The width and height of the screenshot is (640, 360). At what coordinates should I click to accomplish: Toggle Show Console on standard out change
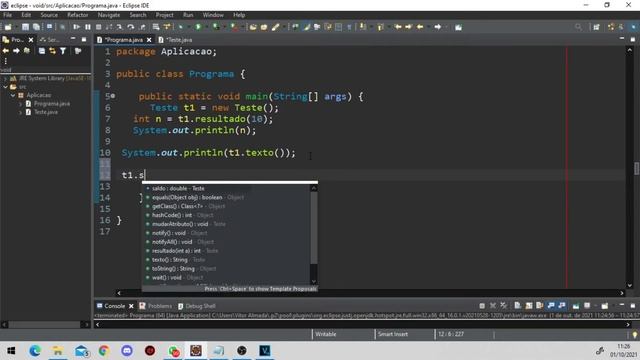551,305
